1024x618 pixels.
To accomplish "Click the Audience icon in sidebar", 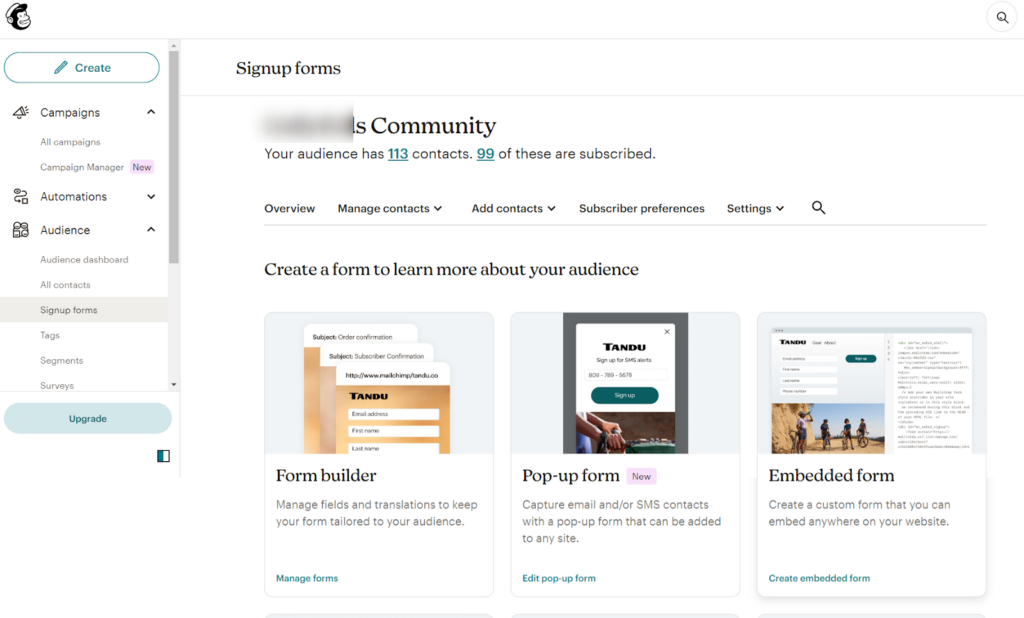I will tap(20, 230).
